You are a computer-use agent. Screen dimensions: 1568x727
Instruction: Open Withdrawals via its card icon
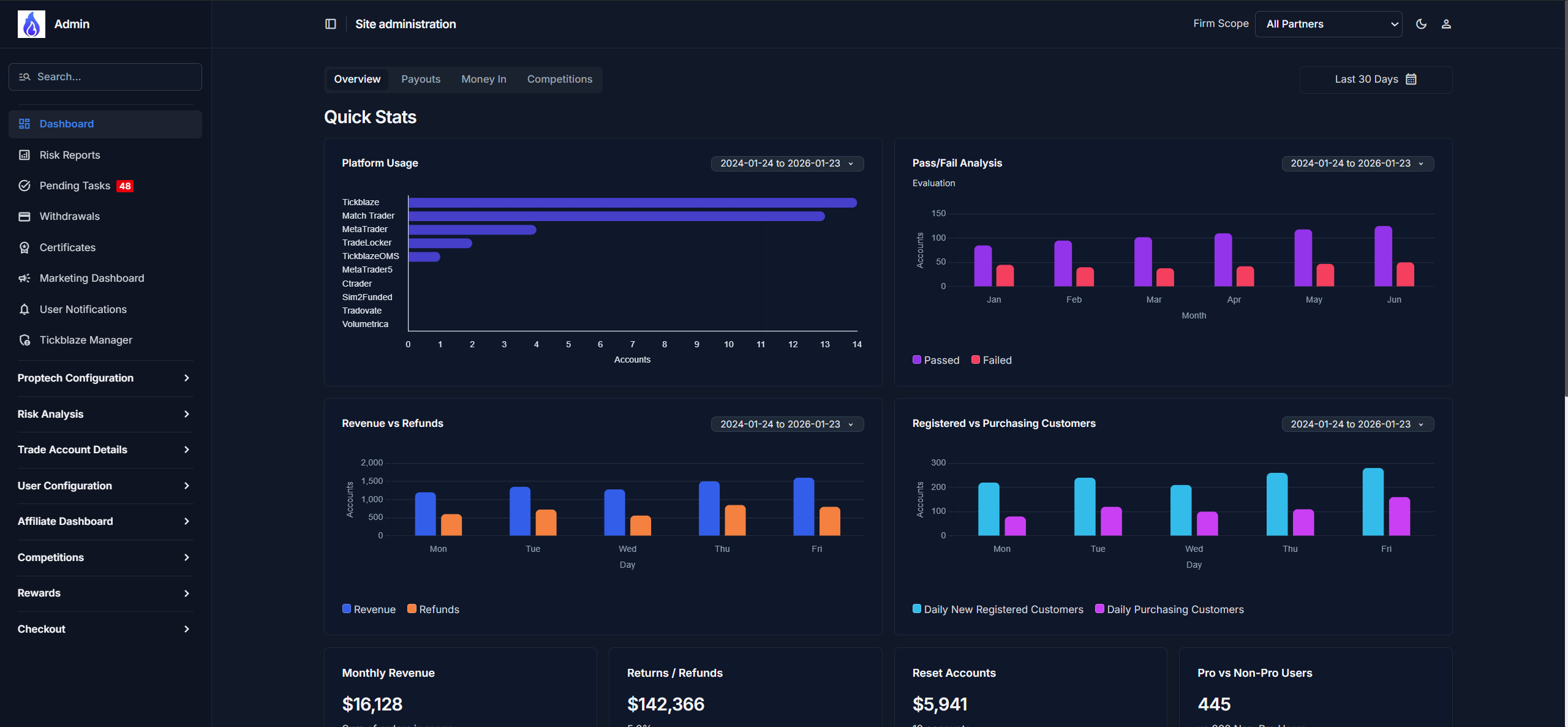coord(24,216)
